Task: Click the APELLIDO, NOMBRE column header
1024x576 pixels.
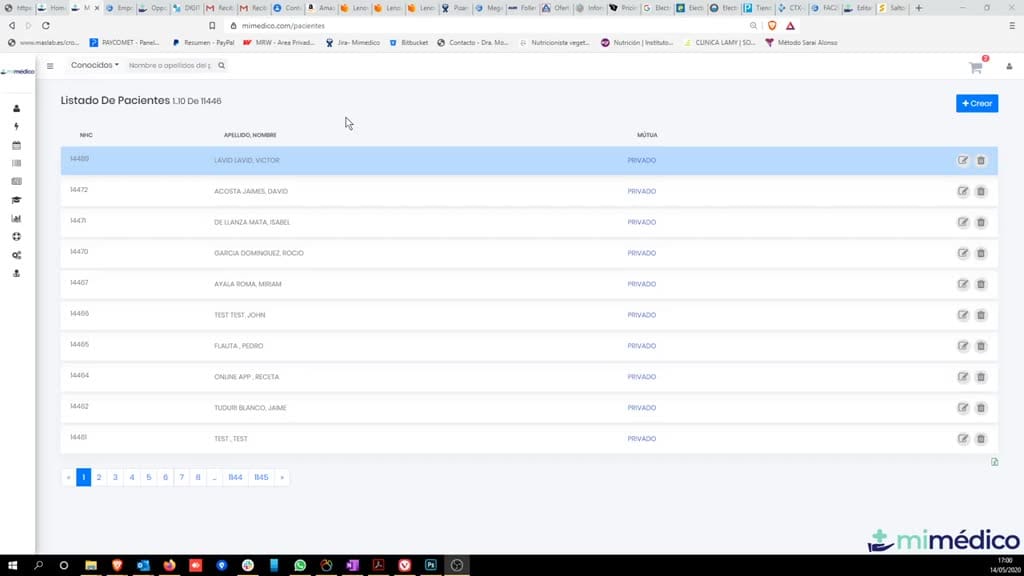Action: 250,135
